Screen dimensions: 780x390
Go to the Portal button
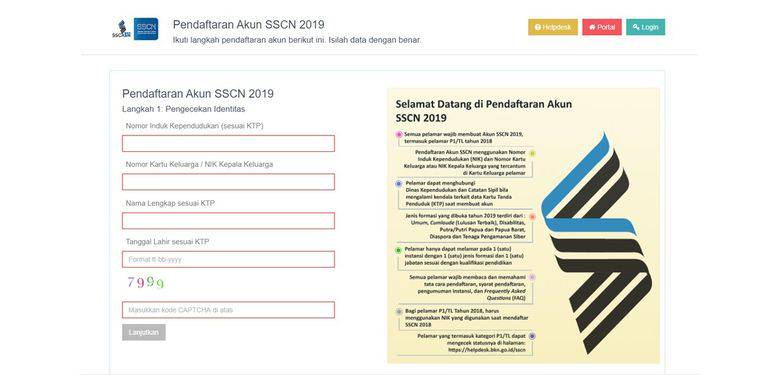click(602, 27)
